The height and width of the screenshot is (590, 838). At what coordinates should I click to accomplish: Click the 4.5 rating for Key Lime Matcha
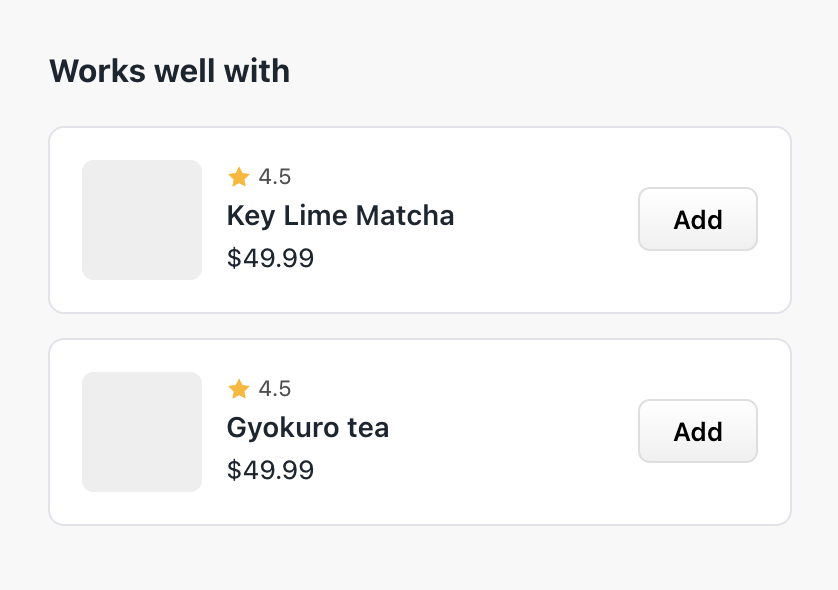point(275,177)
